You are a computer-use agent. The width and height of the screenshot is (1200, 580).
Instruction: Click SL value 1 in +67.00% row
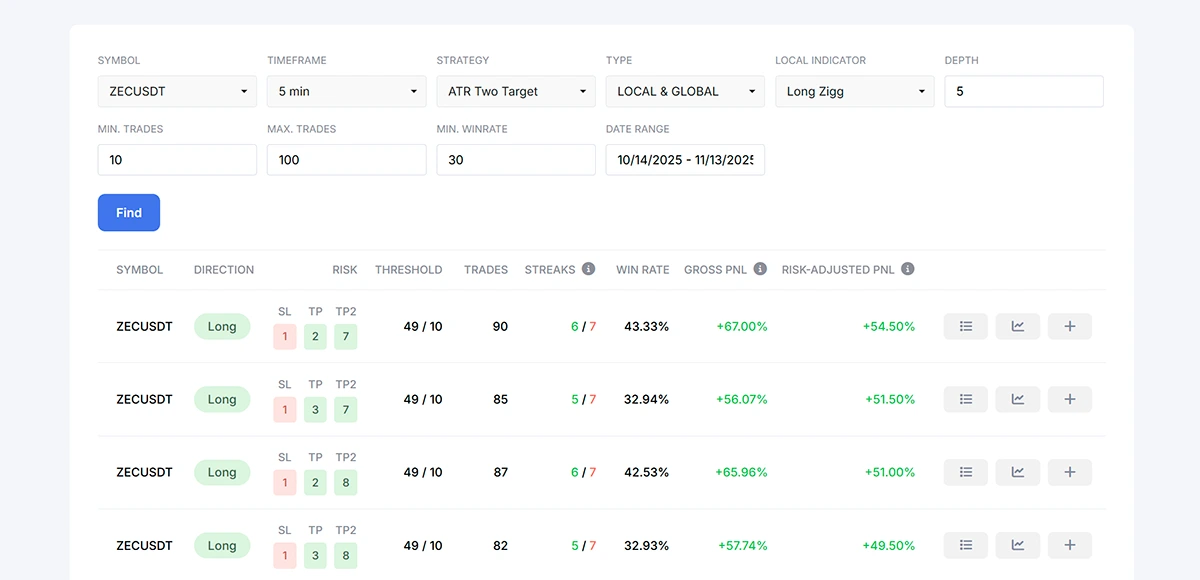coord(285,337)
